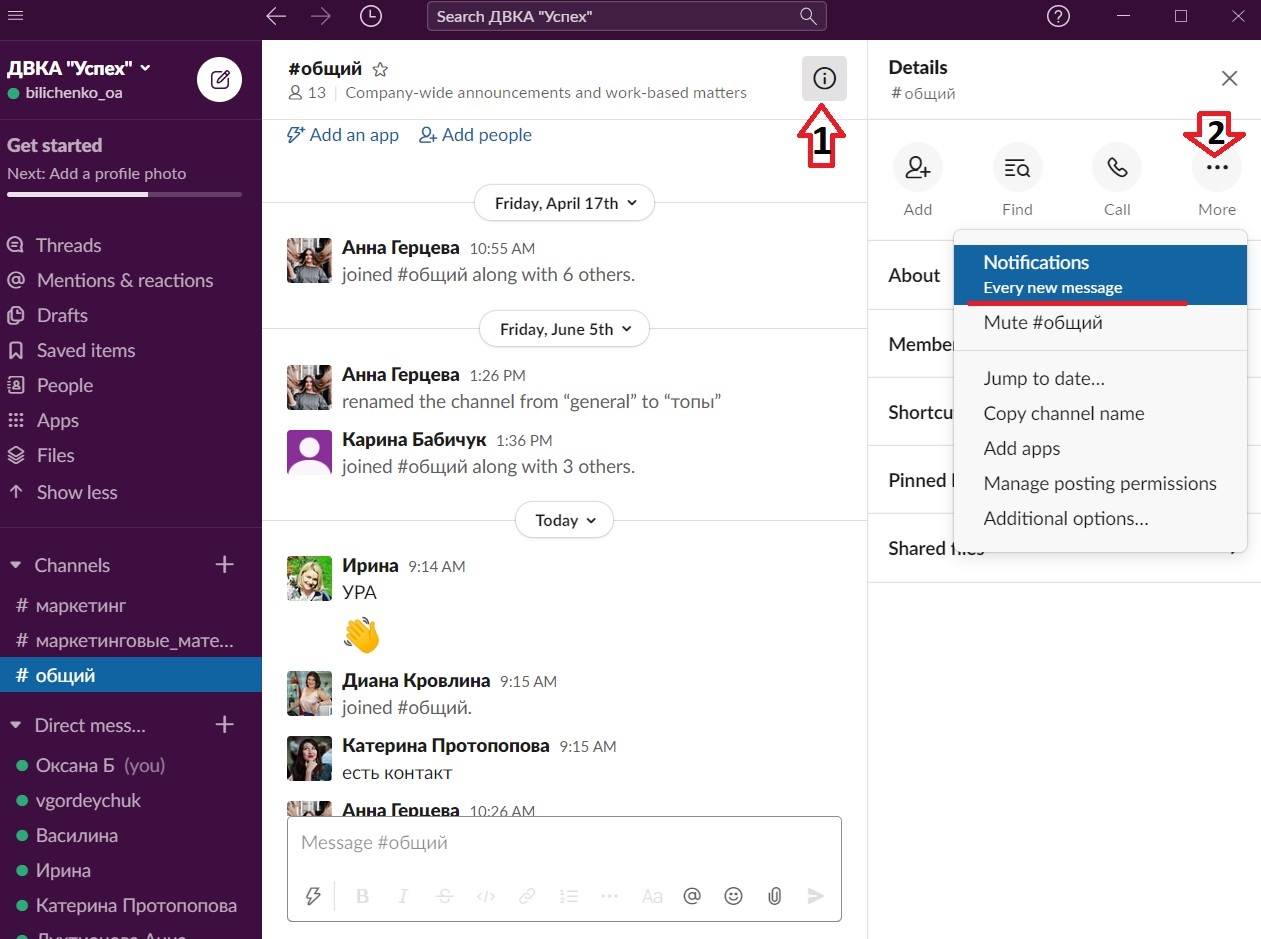This screenshot has width=1261, height=939.
Task: Toggle italic formatting in composer
Action: pos(404,896)
